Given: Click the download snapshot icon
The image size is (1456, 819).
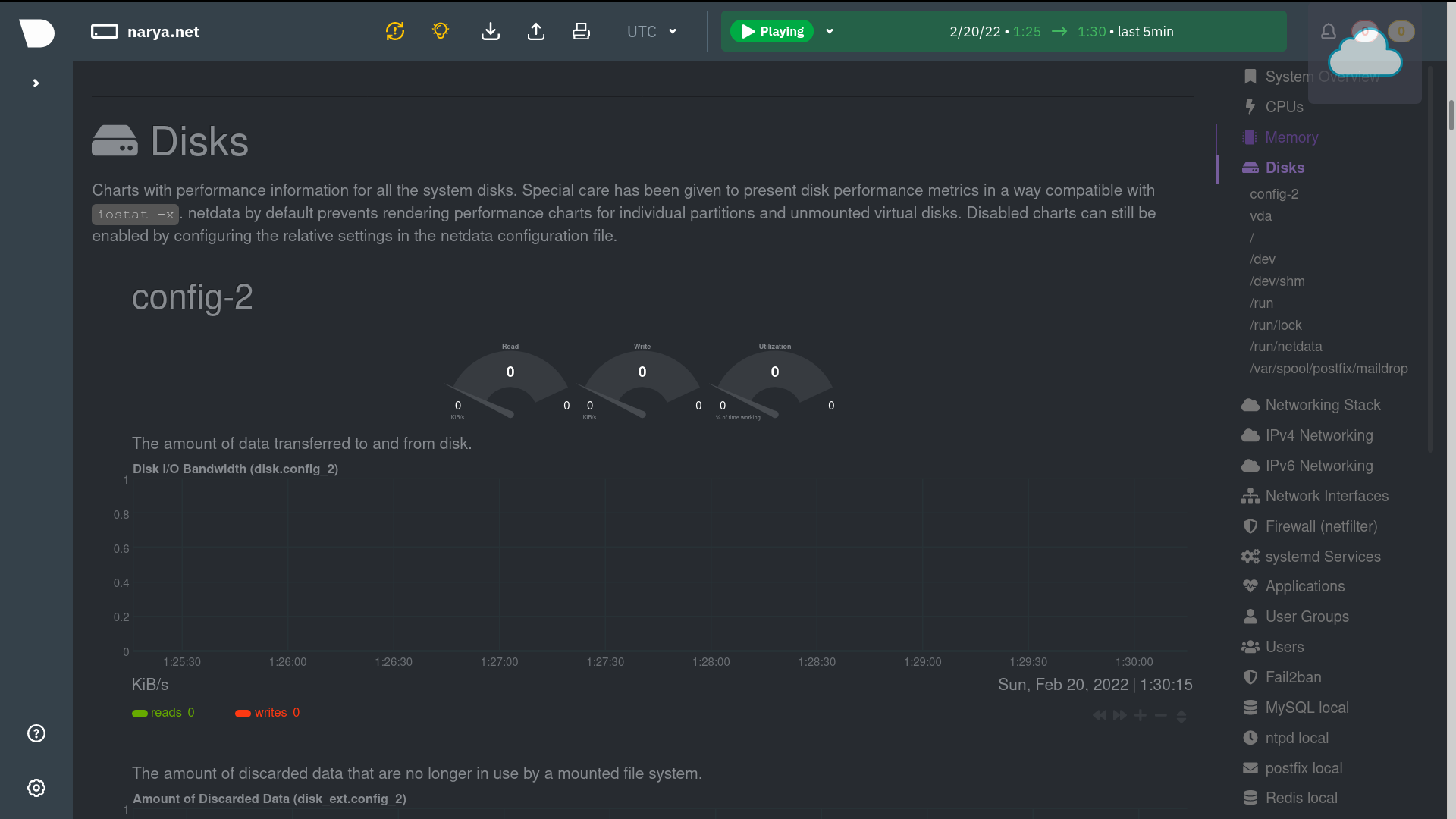Looking at the screenshot, I should pyautogui.click(x=491, y=31).
